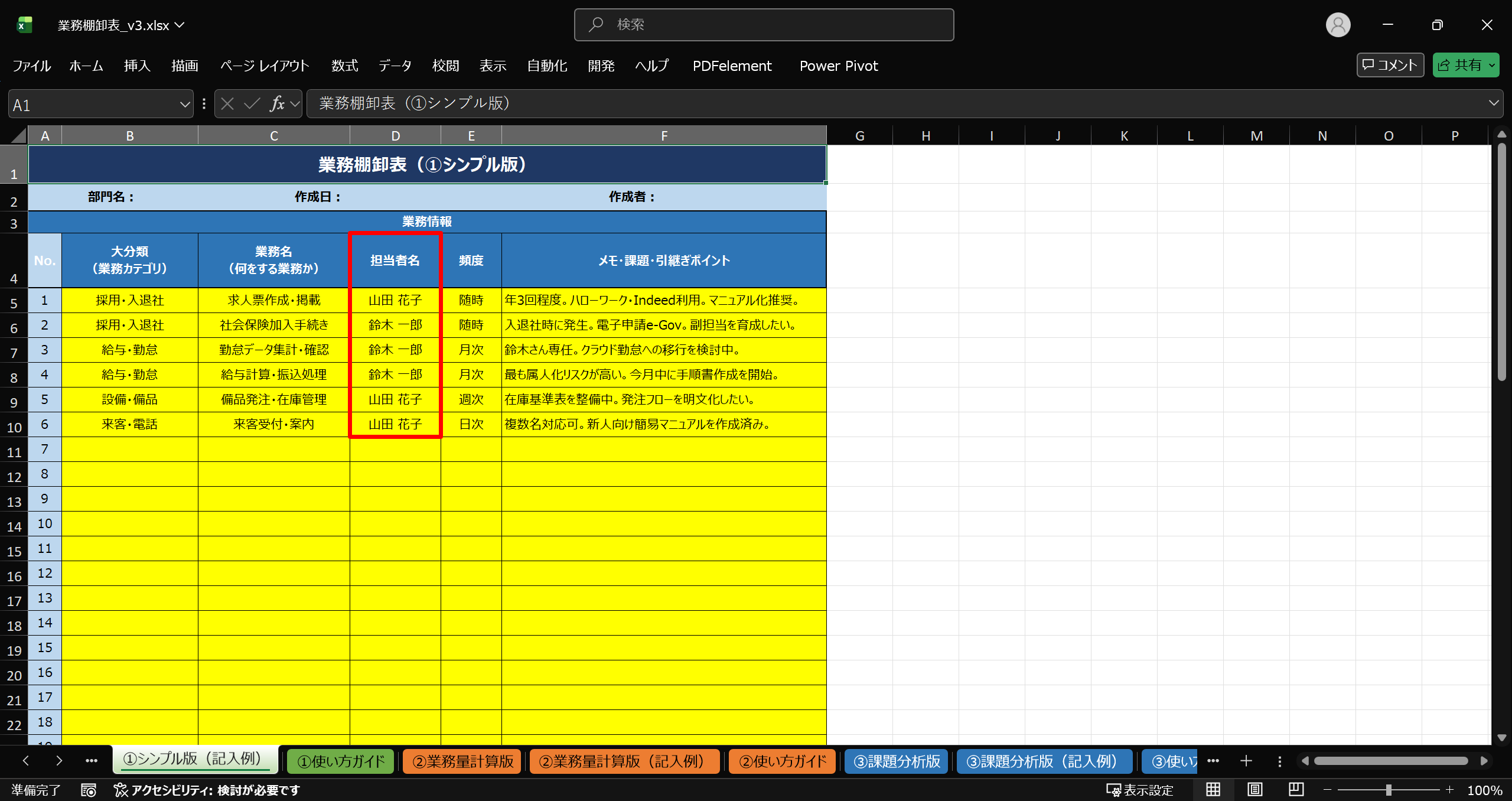Open the データ ribbon tab
The width and height of the screenshot is (1512, 801).
395,66
